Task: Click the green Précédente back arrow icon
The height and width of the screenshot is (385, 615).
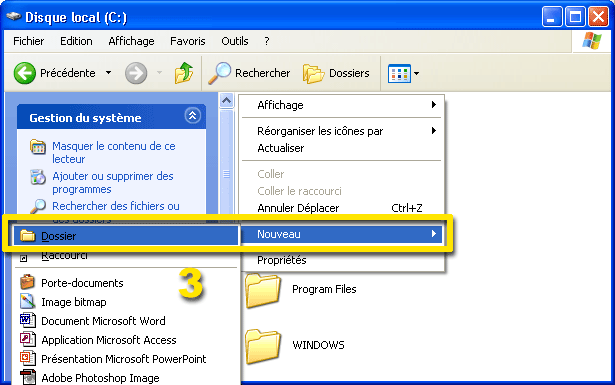Action: tap(25, 73)
